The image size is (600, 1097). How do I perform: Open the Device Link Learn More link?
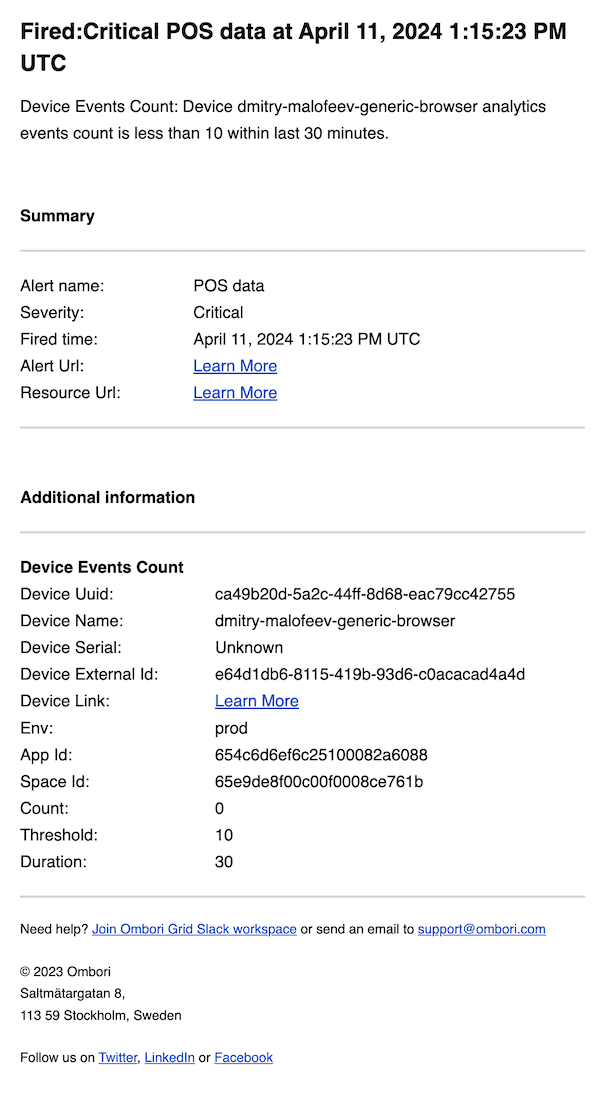tap(256, 701)
